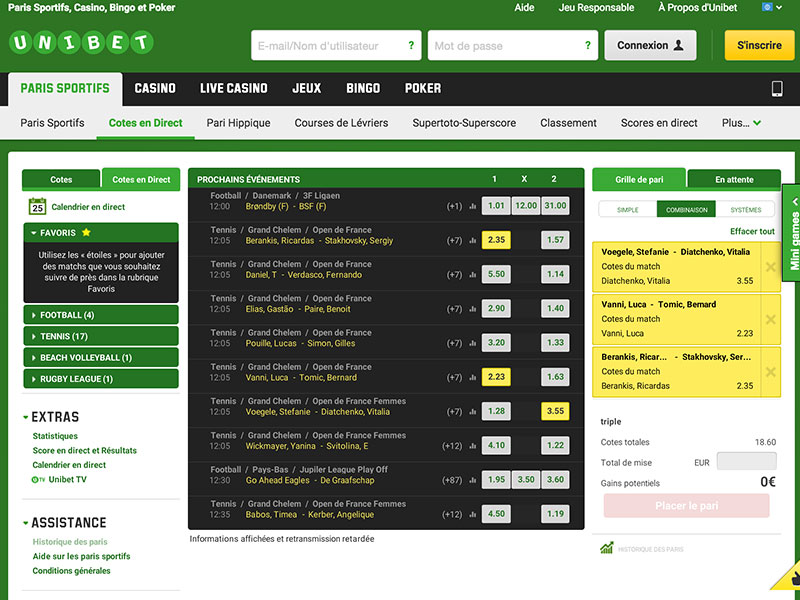Remove Berankis - Stakhovsky bet from slip
Viewport: 800px width, 600px height.
tap(770, 372)
